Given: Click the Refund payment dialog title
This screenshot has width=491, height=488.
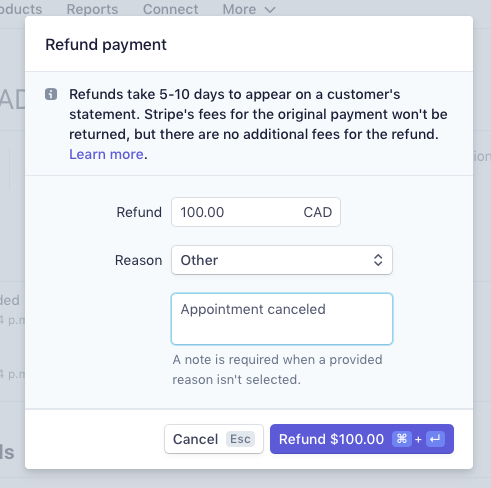Looking at the screenshot, I should pos(106,45).
